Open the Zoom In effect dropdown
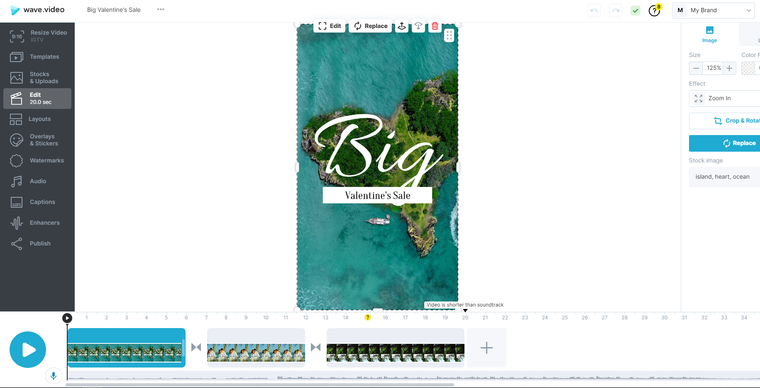Image resolution: width=760 pixels, height=388 pixels. point(725,98)
